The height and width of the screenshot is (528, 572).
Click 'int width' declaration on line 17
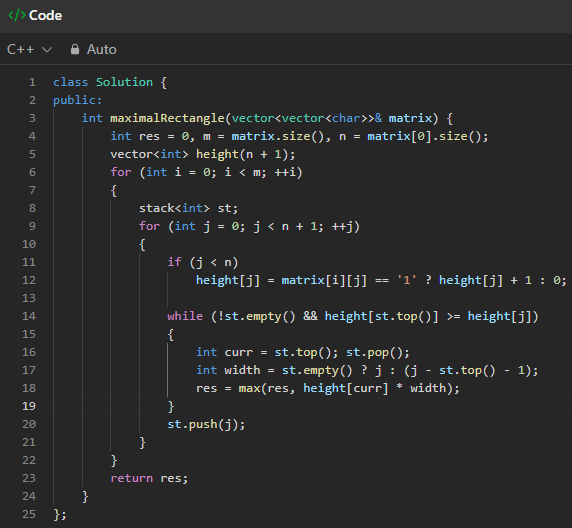tap(228, 370)
